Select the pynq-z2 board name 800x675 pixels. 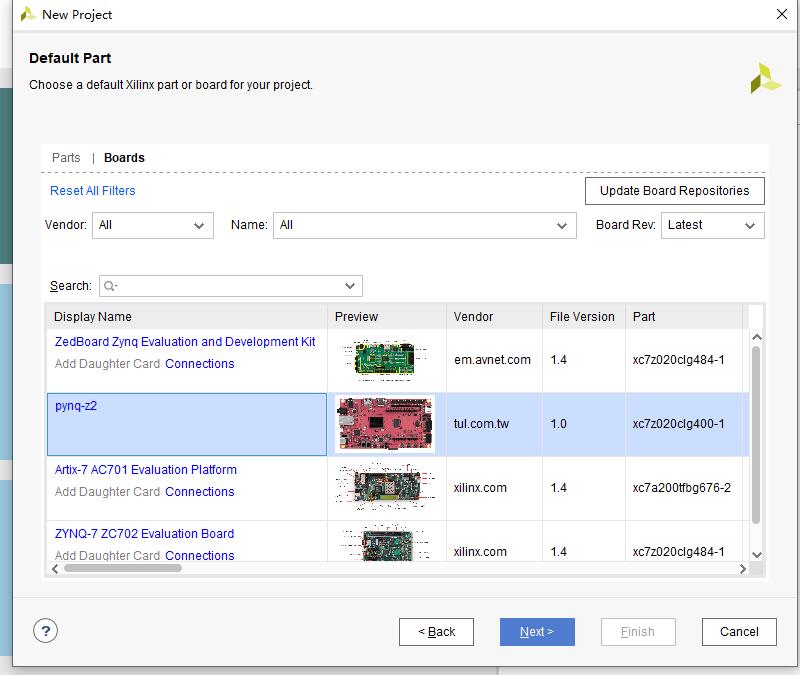(76, 406)
